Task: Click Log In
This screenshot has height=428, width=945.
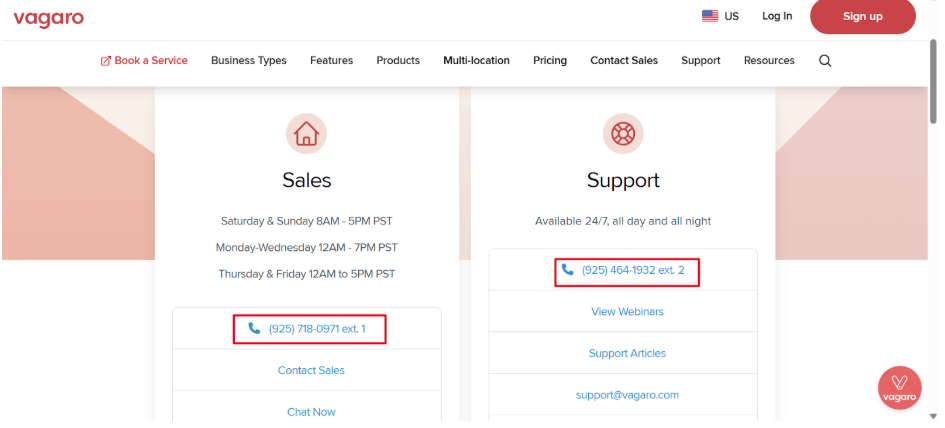Action: 777,16
